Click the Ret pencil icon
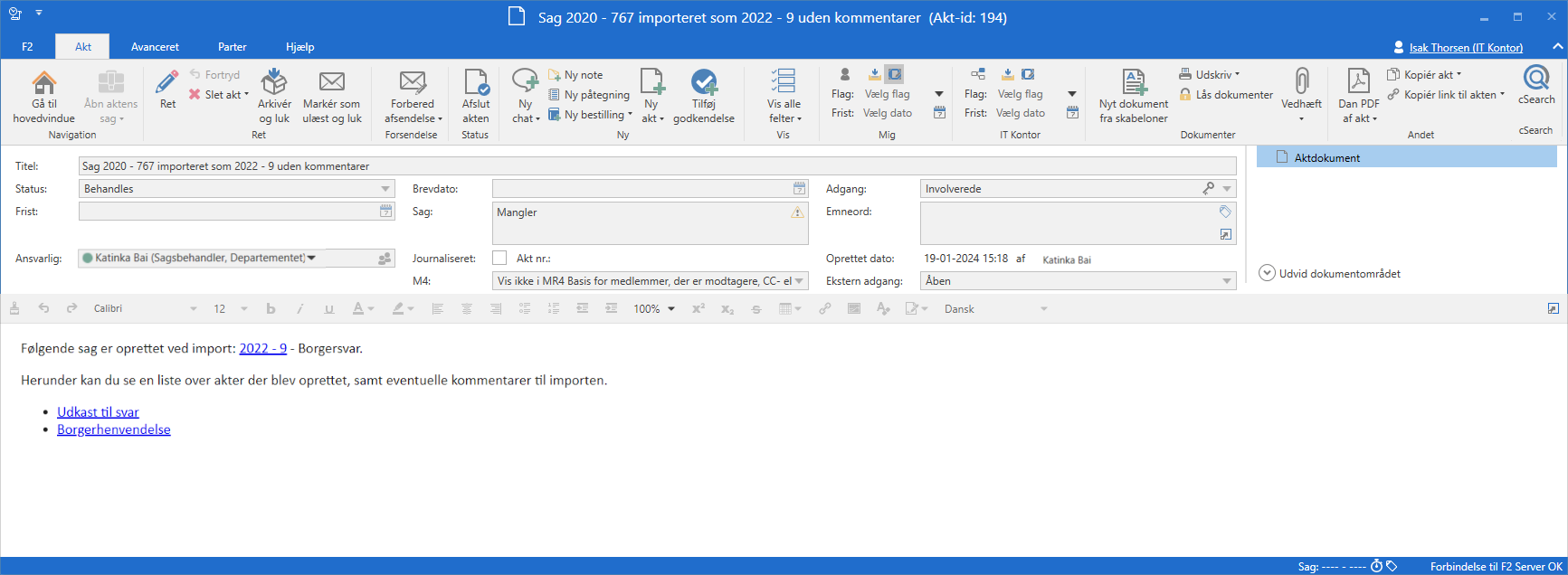This screenshot has width=1568, height=575. [167, 84]
